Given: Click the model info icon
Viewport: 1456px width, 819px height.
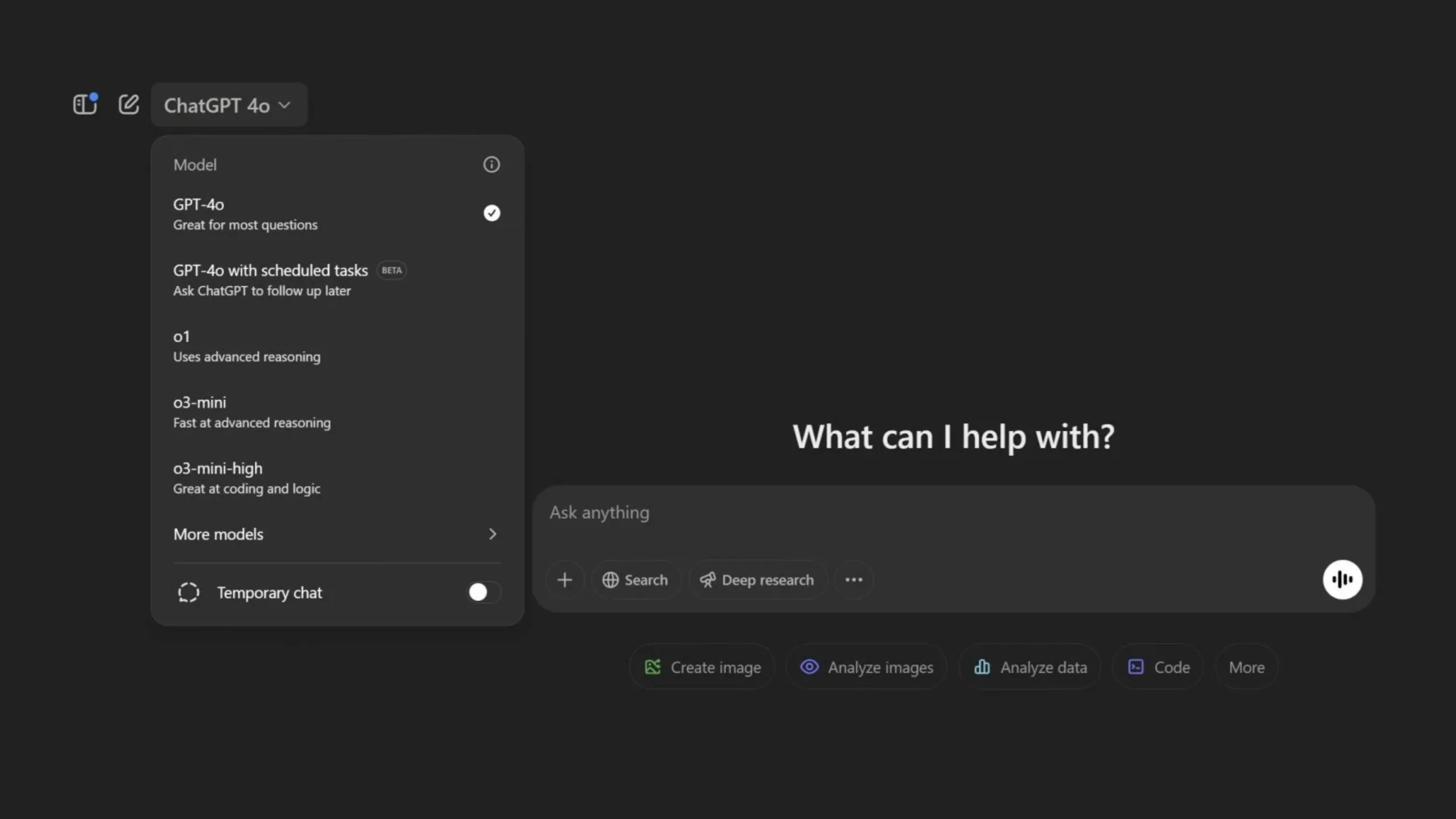Looking at the screenshot, I should tap(491, 165).
